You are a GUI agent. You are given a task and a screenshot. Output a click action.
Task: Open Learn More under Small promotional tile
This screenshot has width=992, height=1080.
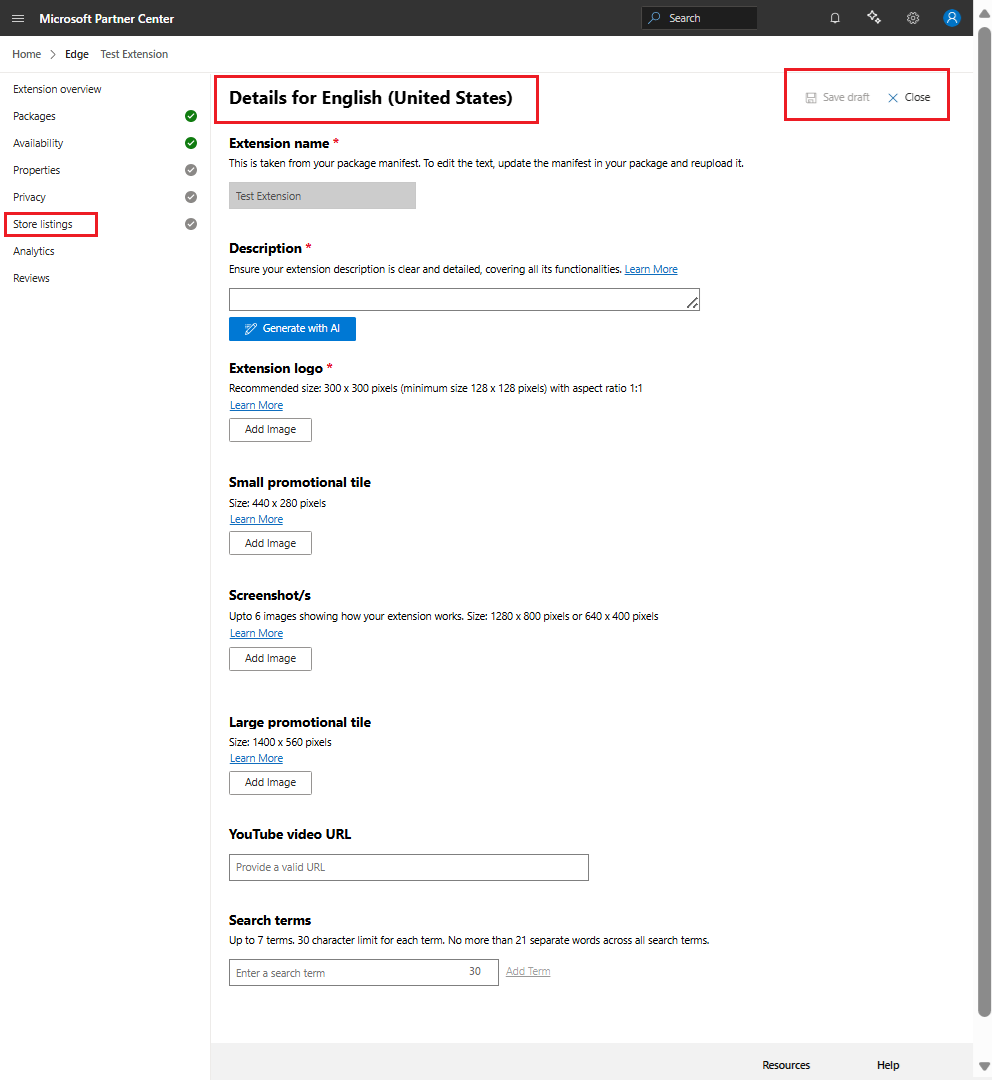click(x=256, y=519)
